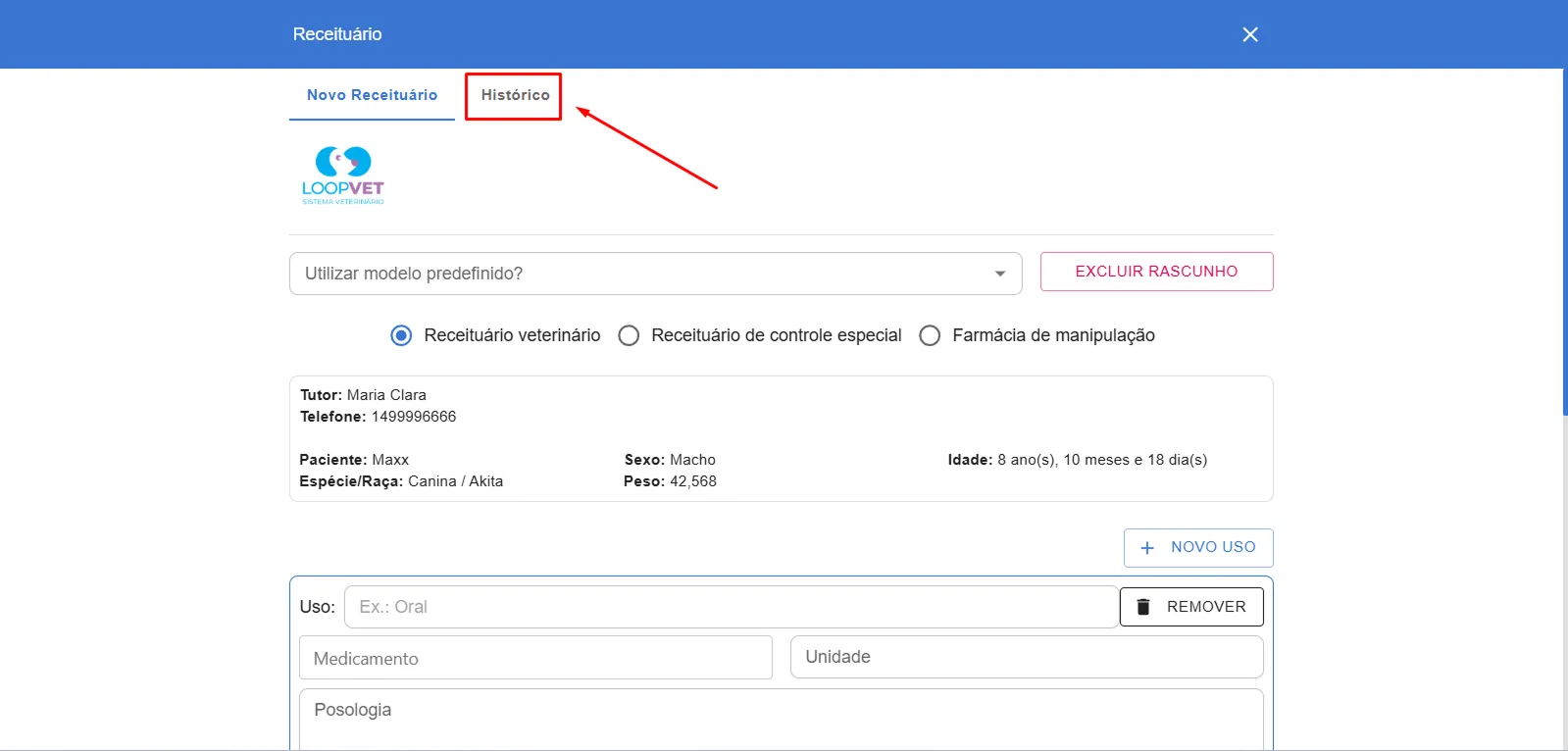Screen dimensions: 1568x751
Task: Remove the current Uso block
Action: (1191, 607)
